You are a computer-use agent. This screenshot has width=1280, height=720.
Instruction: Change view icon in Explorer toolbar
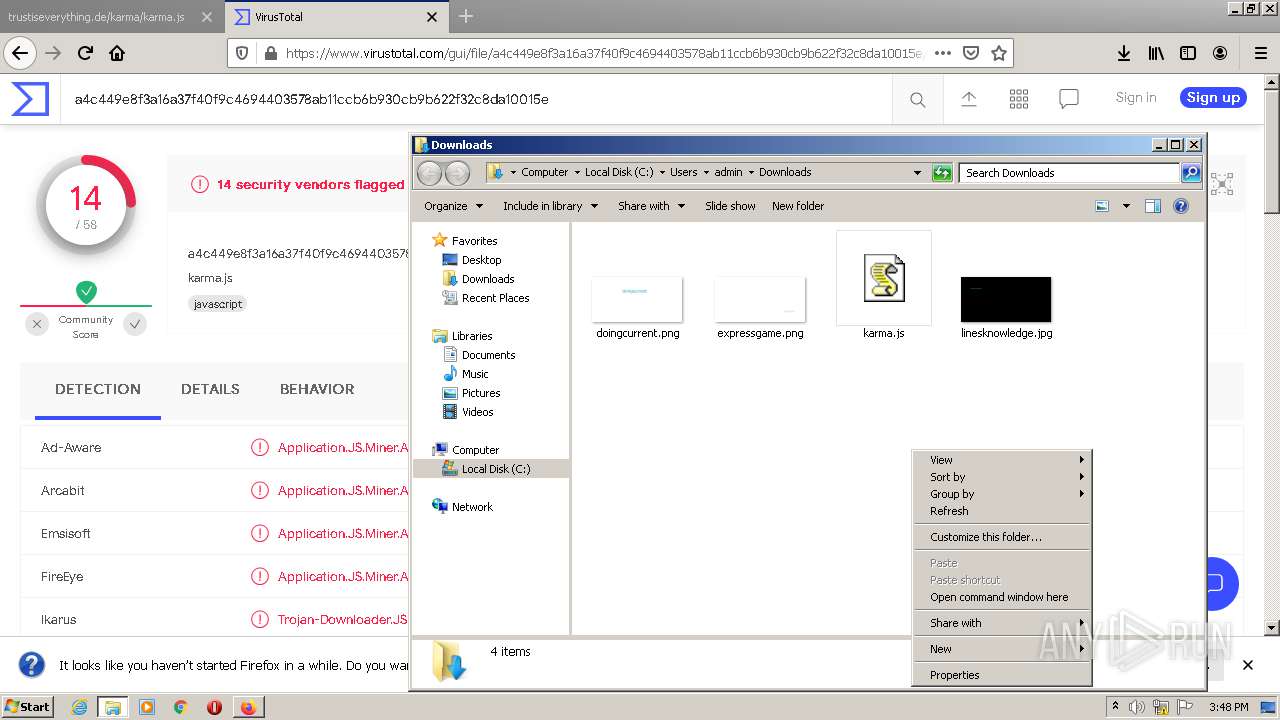1102,206
